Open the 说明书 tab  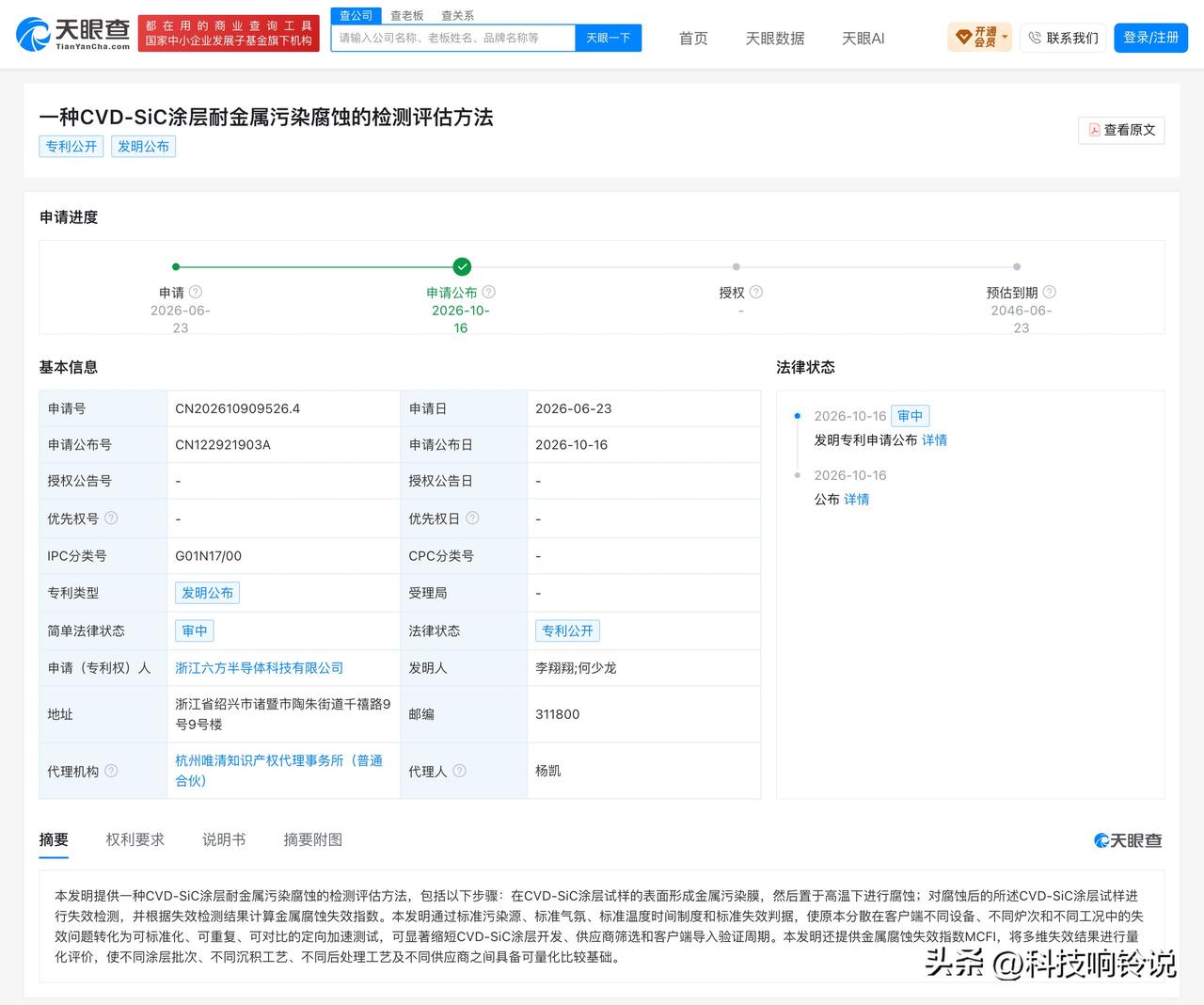pyautogui.click(x=224, y=839)
